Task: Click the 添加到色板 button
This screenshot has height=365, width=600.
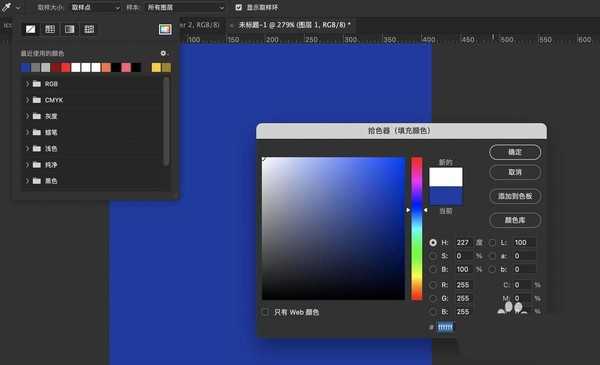Action: tap(515, 196)
